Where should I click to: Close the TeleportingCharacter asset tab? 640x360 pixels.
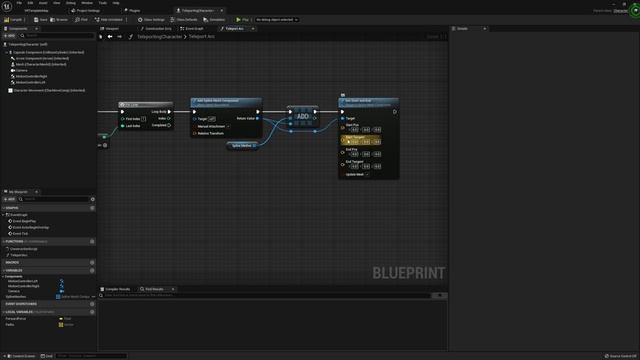click(x=222, y=11)
